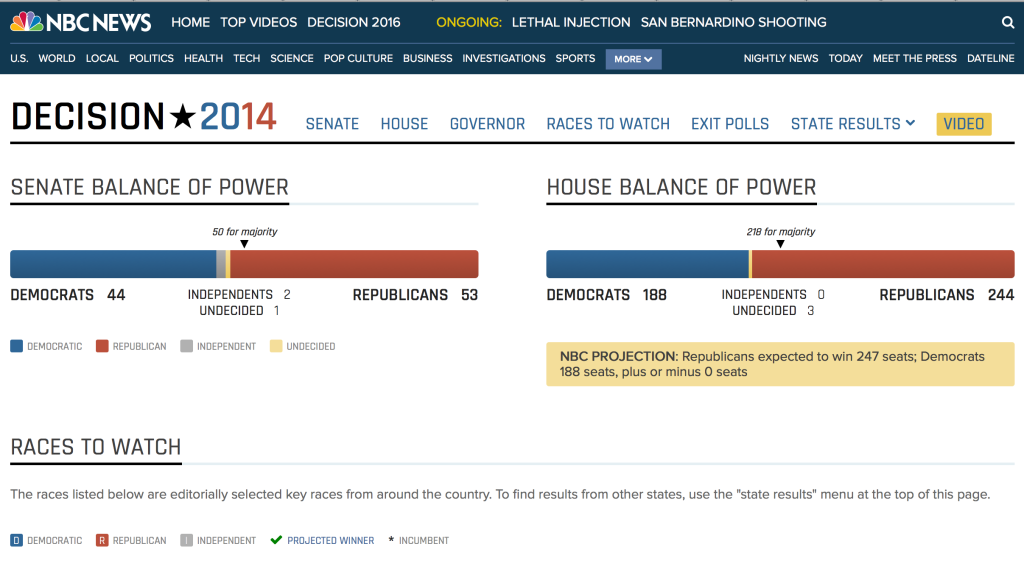Click the NBC News peacock logo
This screenshot has width=1024, height=569.
[27, 22]
